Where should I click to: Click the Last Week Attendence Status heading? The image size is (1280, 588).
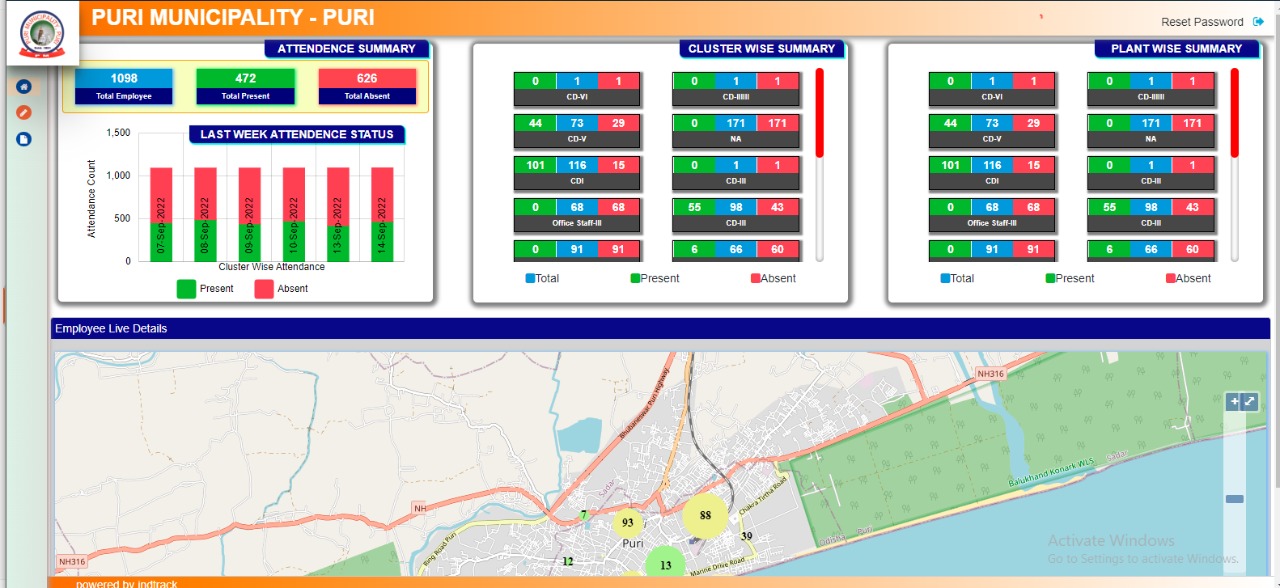pos(297,134)
